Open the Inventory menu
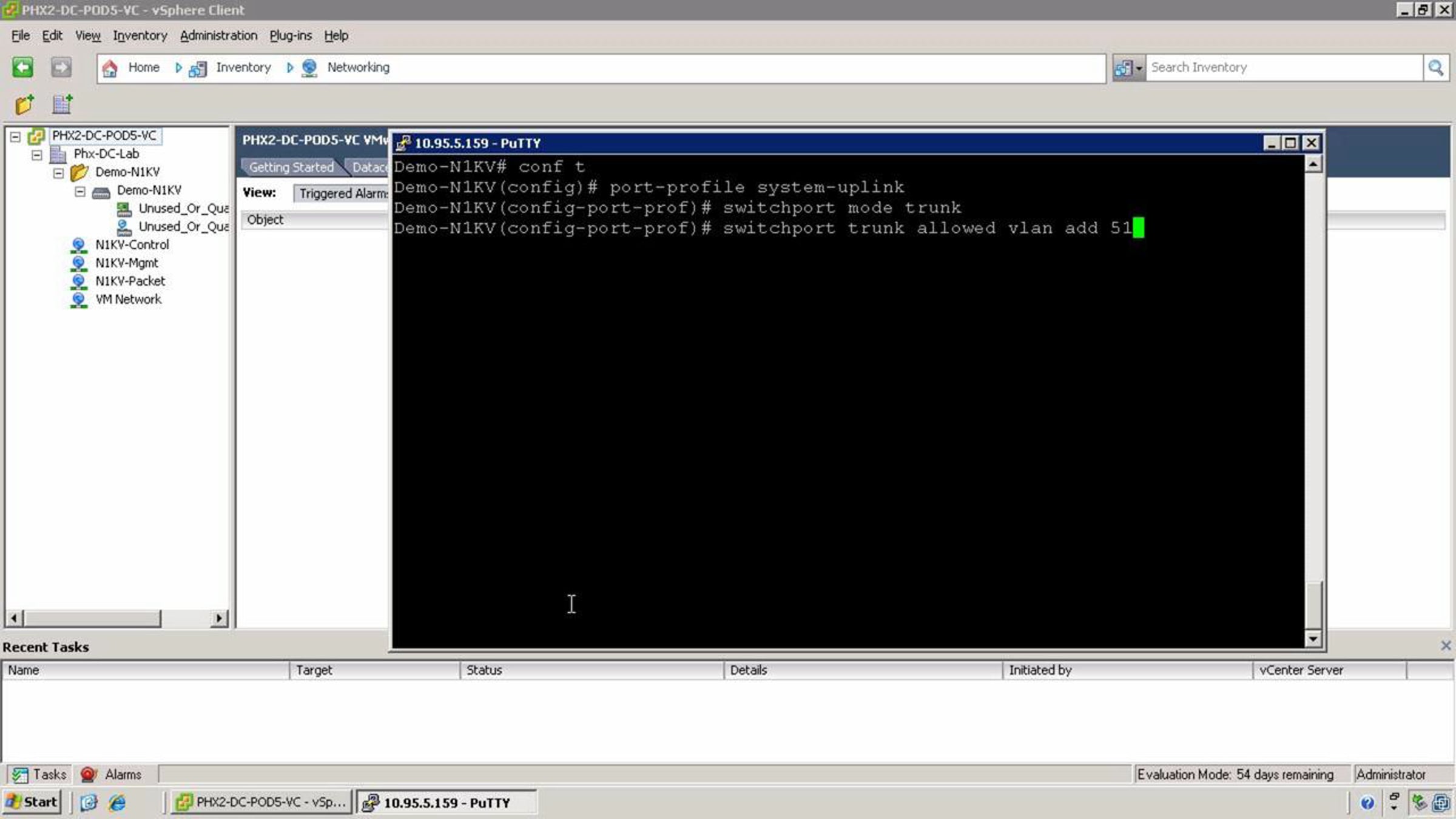 tap(140, 35)
